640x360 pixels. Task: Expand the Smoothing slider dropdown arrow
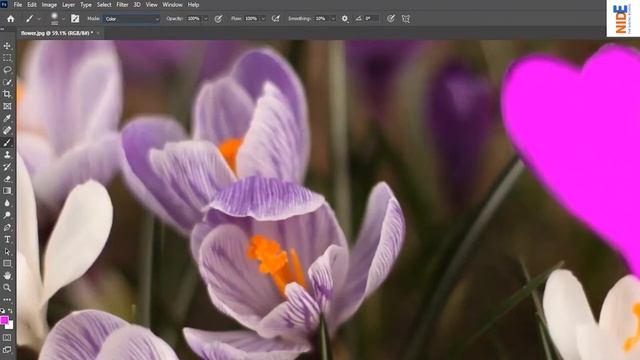click(x=333, y=19)
